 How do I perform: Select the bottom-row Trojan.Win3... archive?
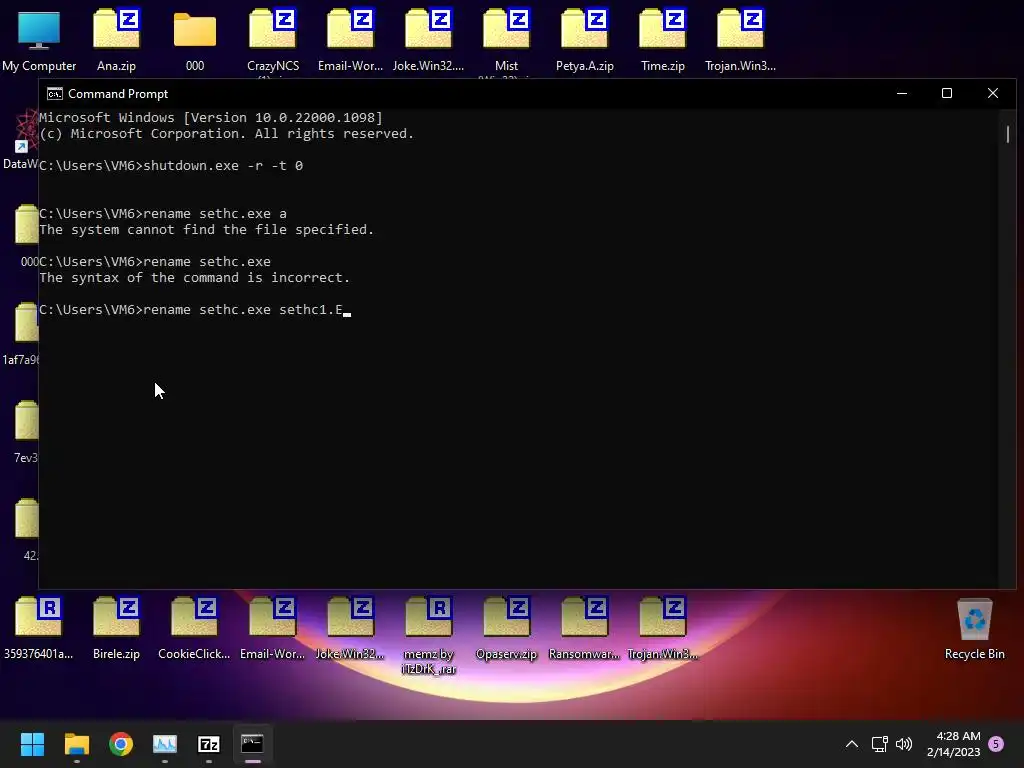(662, 628)
